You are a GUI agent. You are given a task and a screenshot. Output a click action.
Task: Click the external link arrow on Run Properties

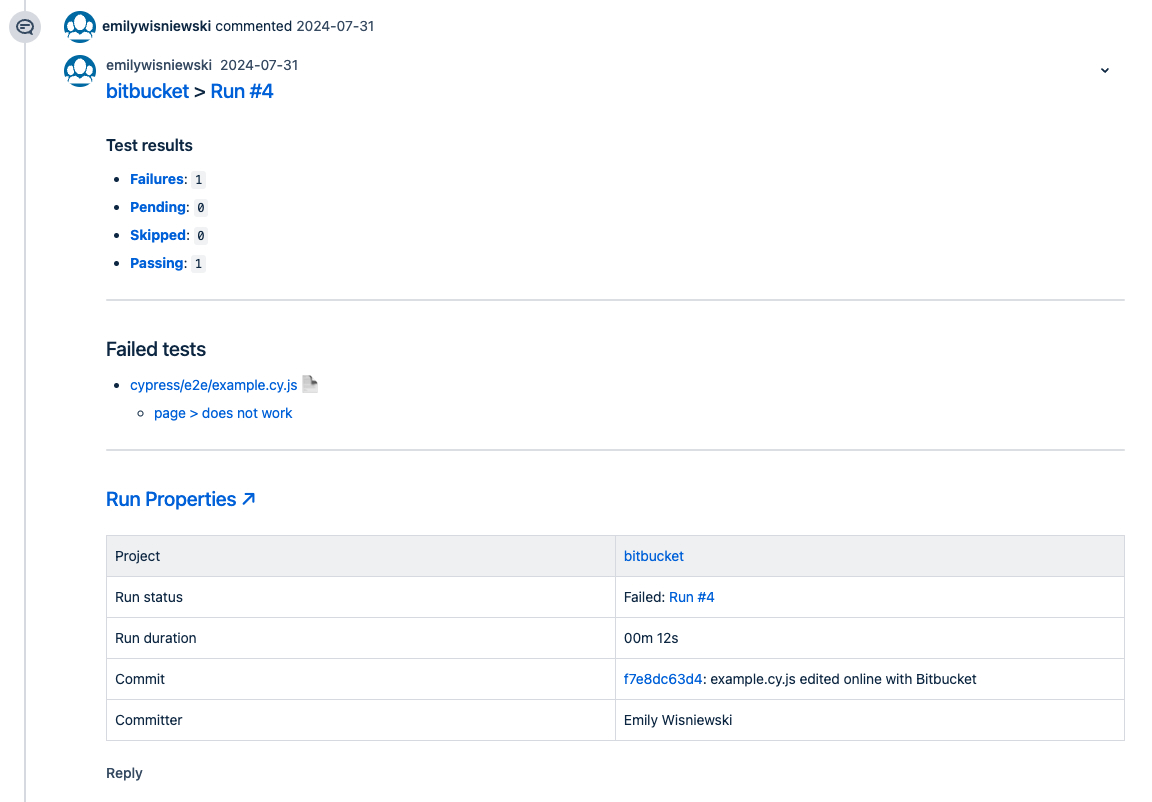pos(250,497)
